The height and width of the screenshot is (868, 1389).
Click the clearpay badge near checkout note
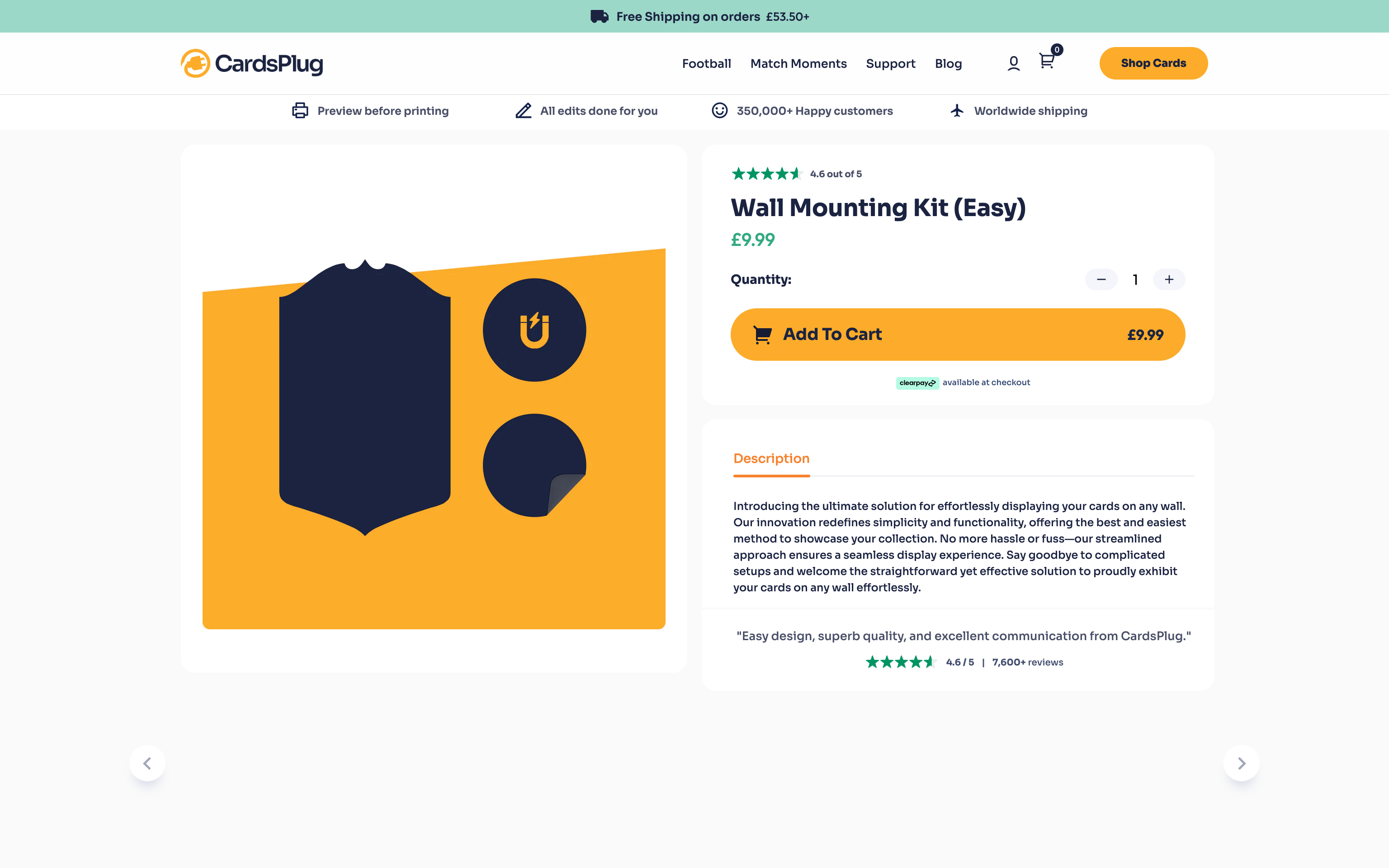coord(917,382)
